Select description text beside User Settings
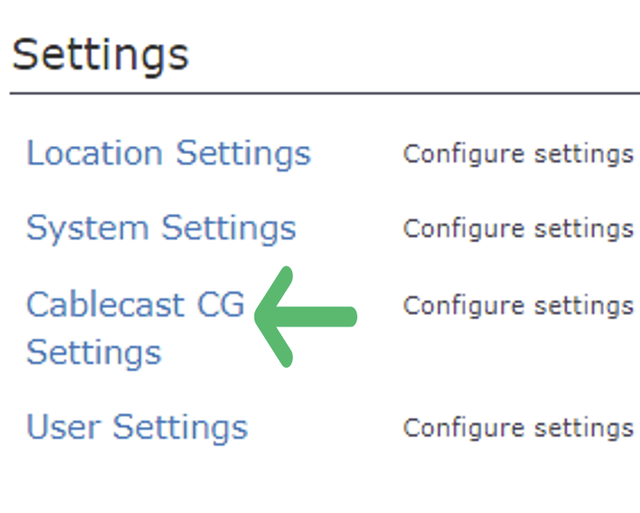Image resolution: width=640 pixels, height=513 pixels. [x=517, y=428]
